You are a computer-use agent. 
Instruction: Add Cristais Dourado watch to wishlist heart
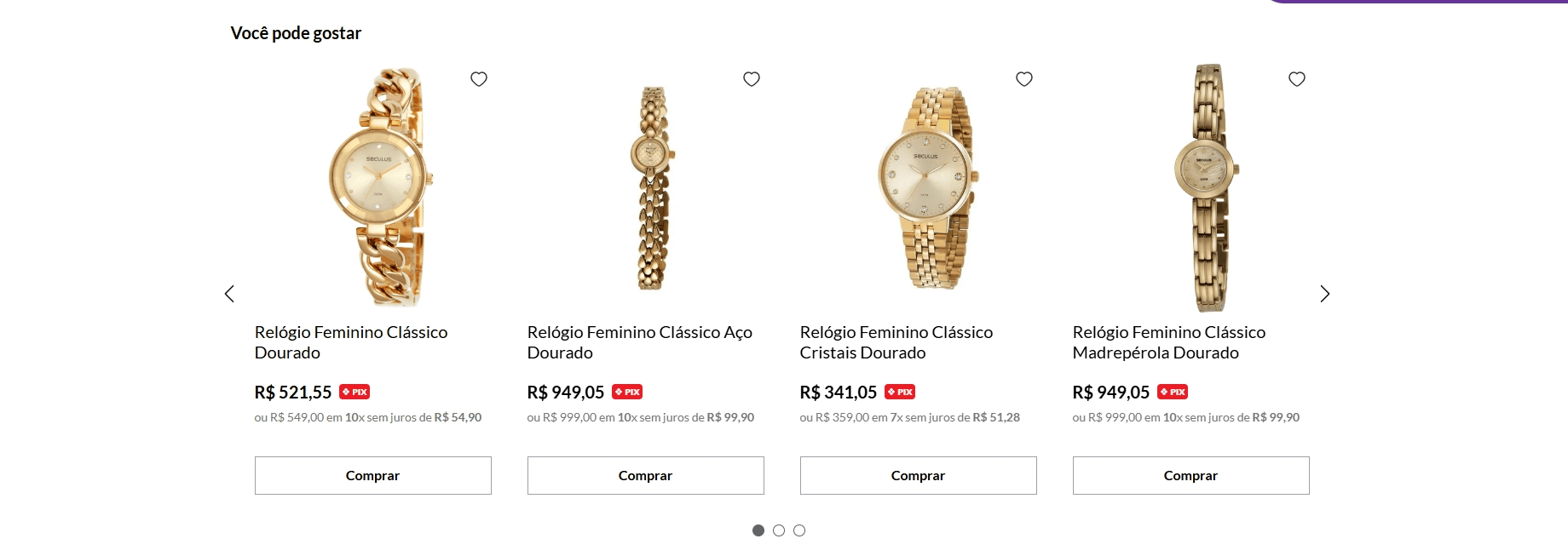coord(1024,79)
